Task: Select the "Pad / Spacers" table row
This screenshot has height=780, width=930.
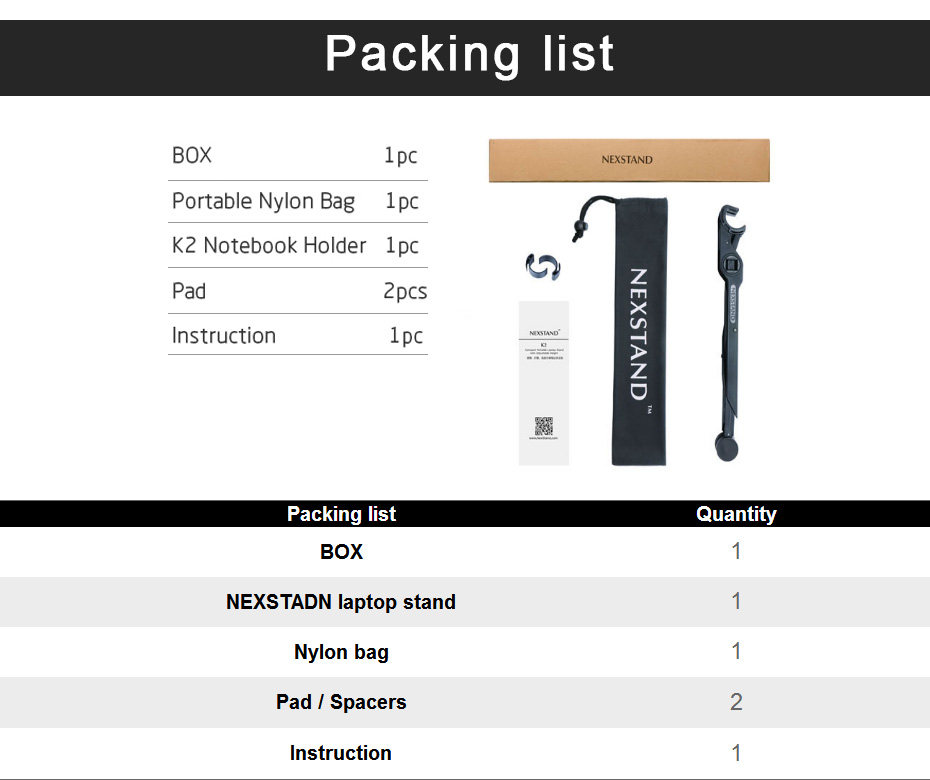Action: click(x=341, y=702)
